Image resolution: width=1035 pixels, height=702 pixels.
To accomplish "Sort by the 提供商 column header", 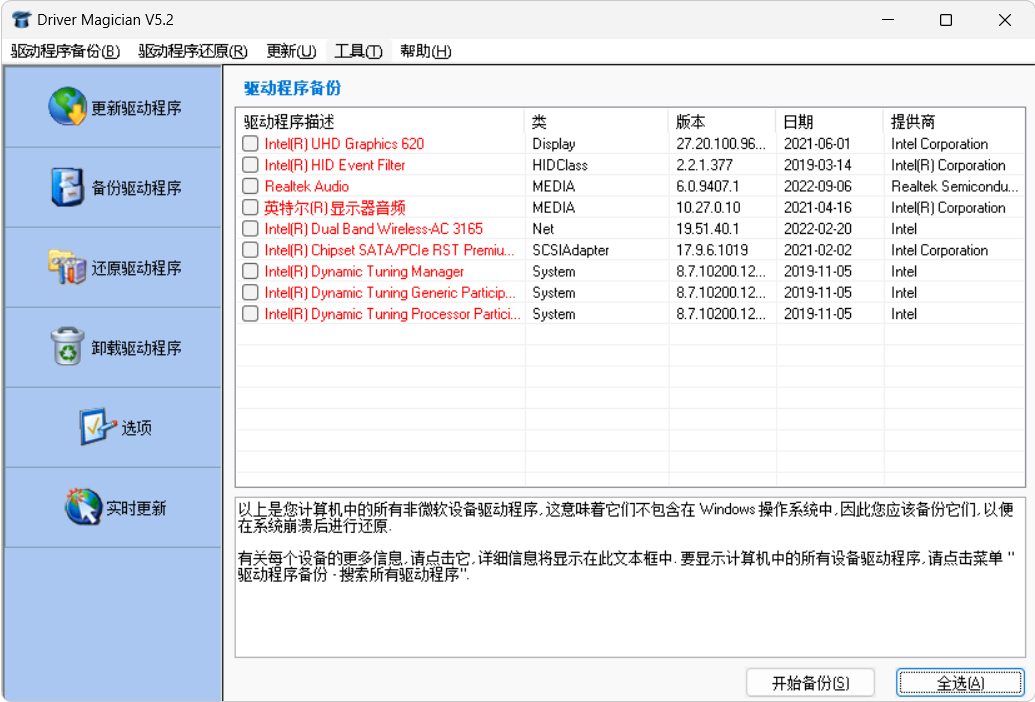I will coord(954,121).
